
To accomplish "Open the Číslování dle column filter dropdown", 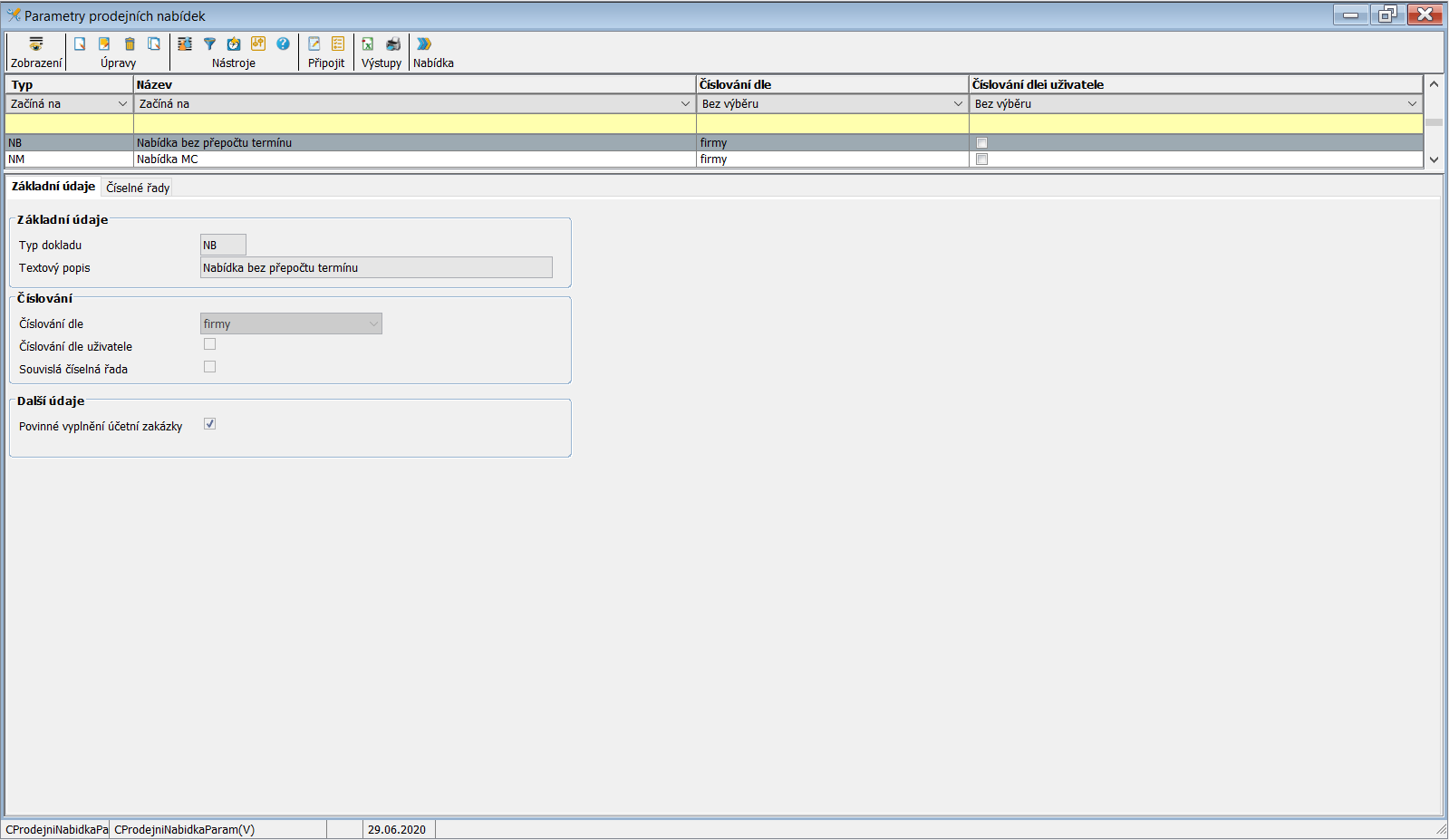I will click(958, 104).
